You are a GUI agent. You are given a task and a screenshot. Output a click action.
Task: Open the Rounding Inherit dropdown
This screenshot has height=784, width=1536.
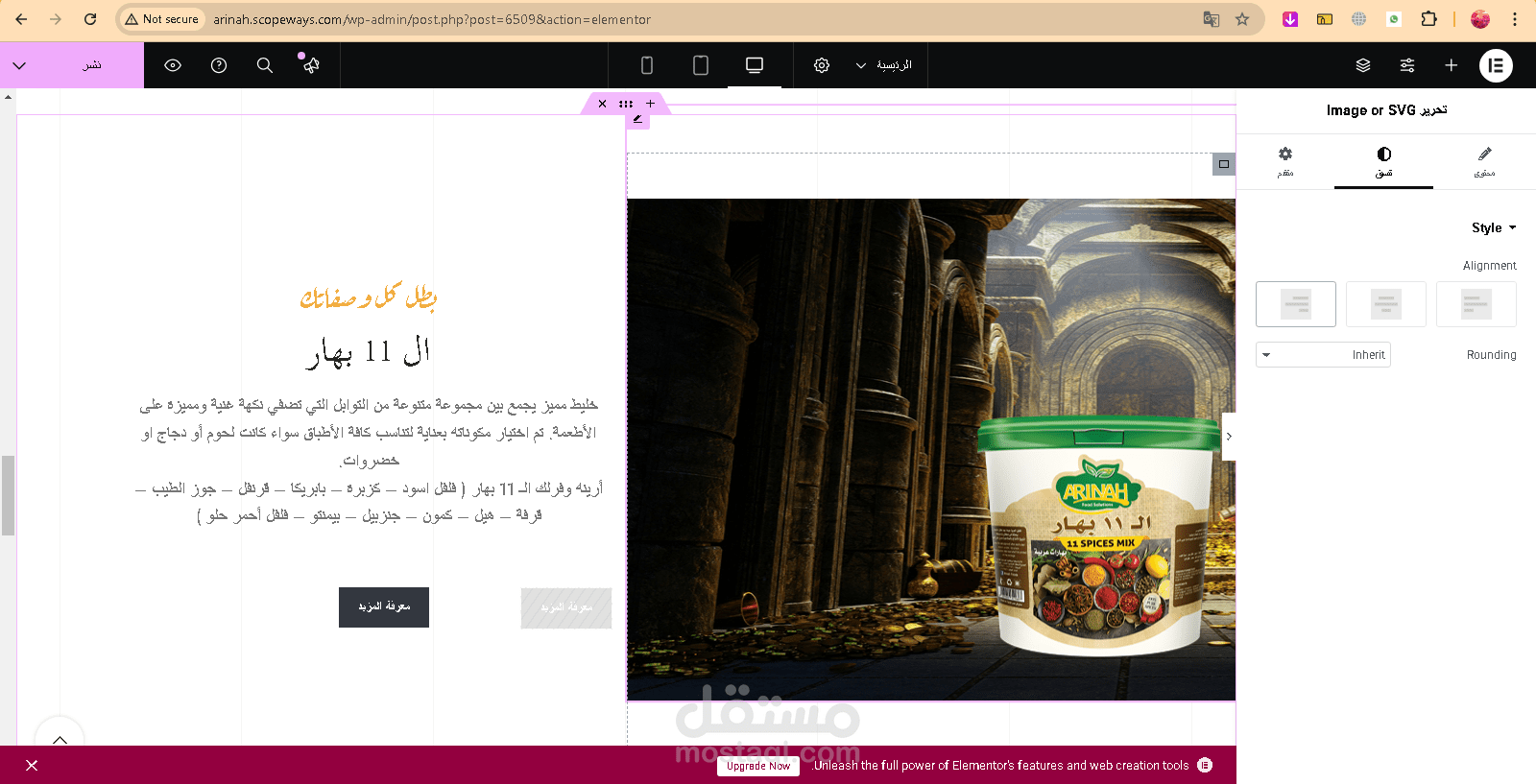coord(1323,355)
